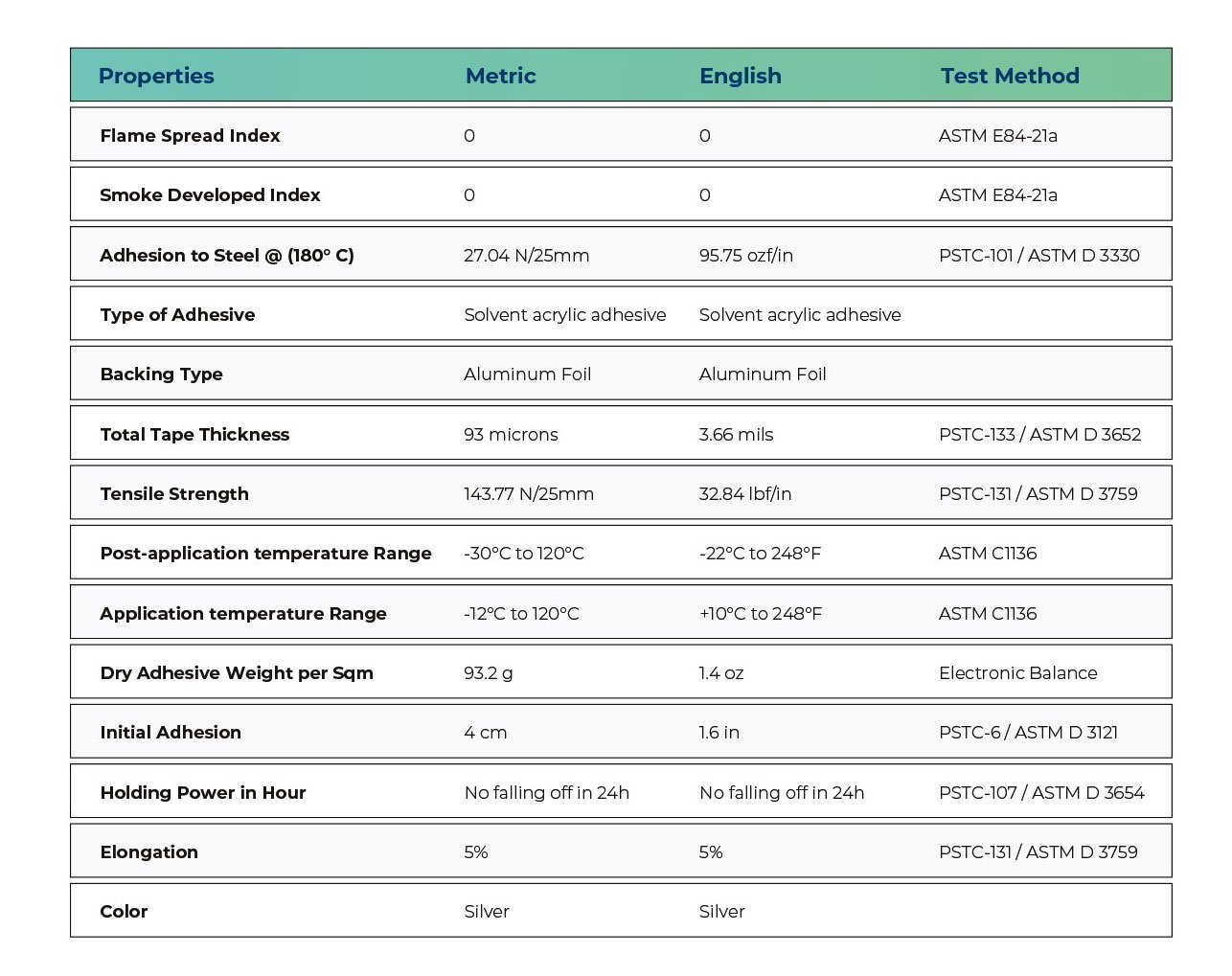
Task: Click Silver in the English column
Action: [721, 912]
